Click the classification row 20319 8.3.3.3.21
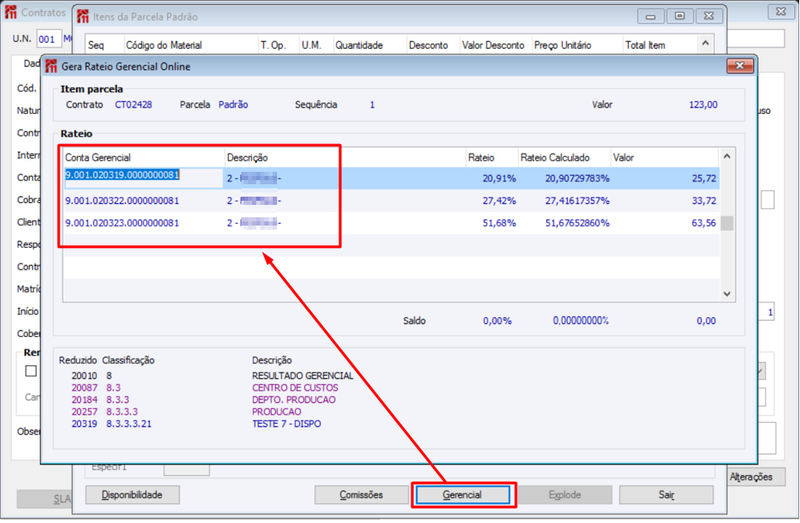Screen dimensions: 800x523 [196, 424]
